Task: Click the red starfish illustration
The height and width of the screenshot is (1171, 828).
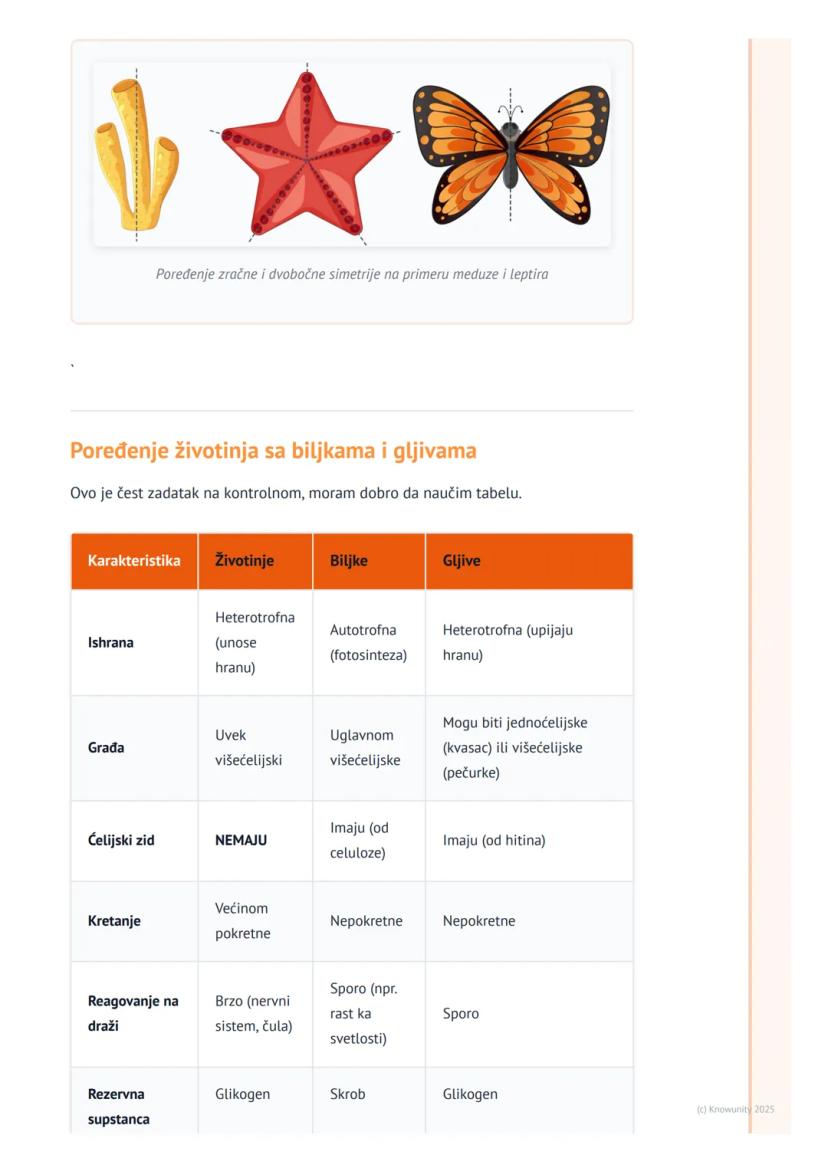Action: pyautogui.click(x=307, y=155)
